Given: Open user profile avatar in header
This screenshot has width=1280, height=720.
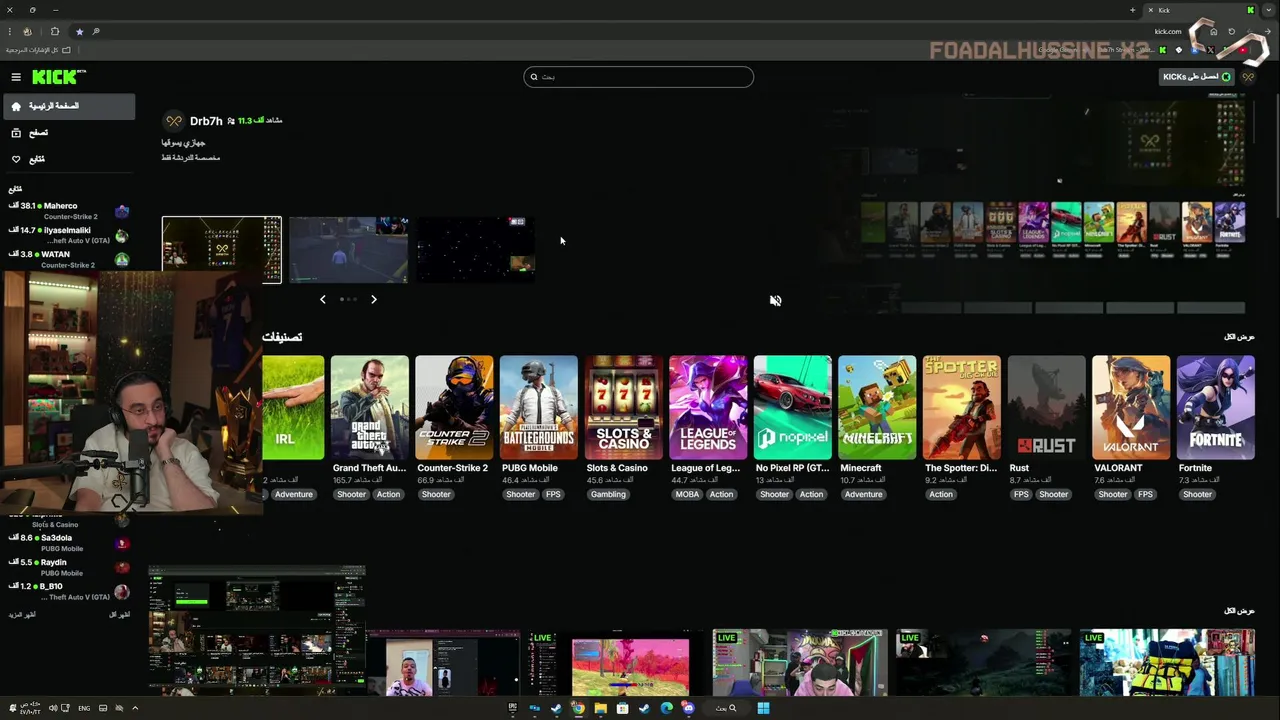Looking at the screenshot, I should tap(1248, 77).
